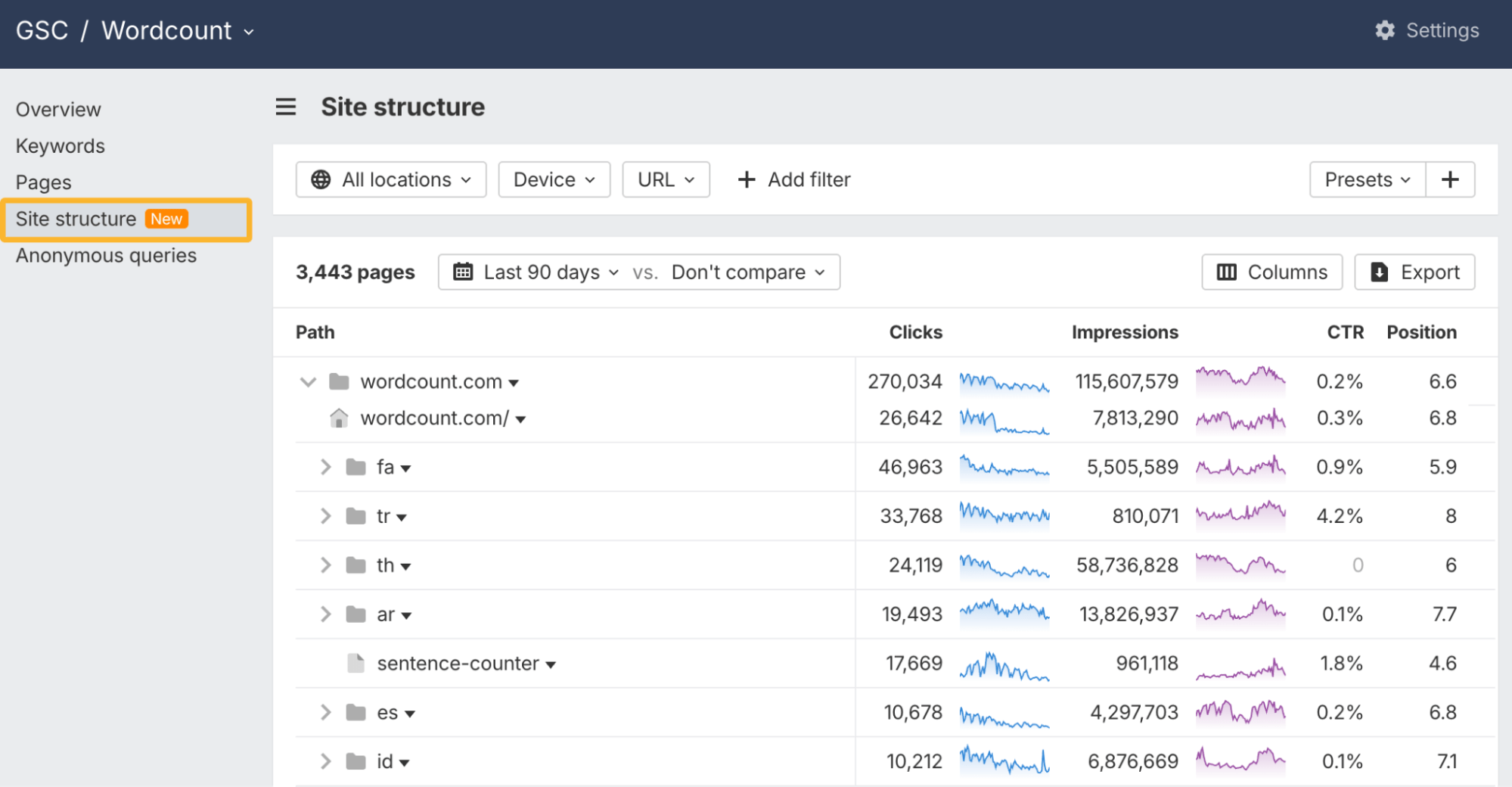Click the Settings gear icon
This screenshot has height=787, width=1512.
1384,30
